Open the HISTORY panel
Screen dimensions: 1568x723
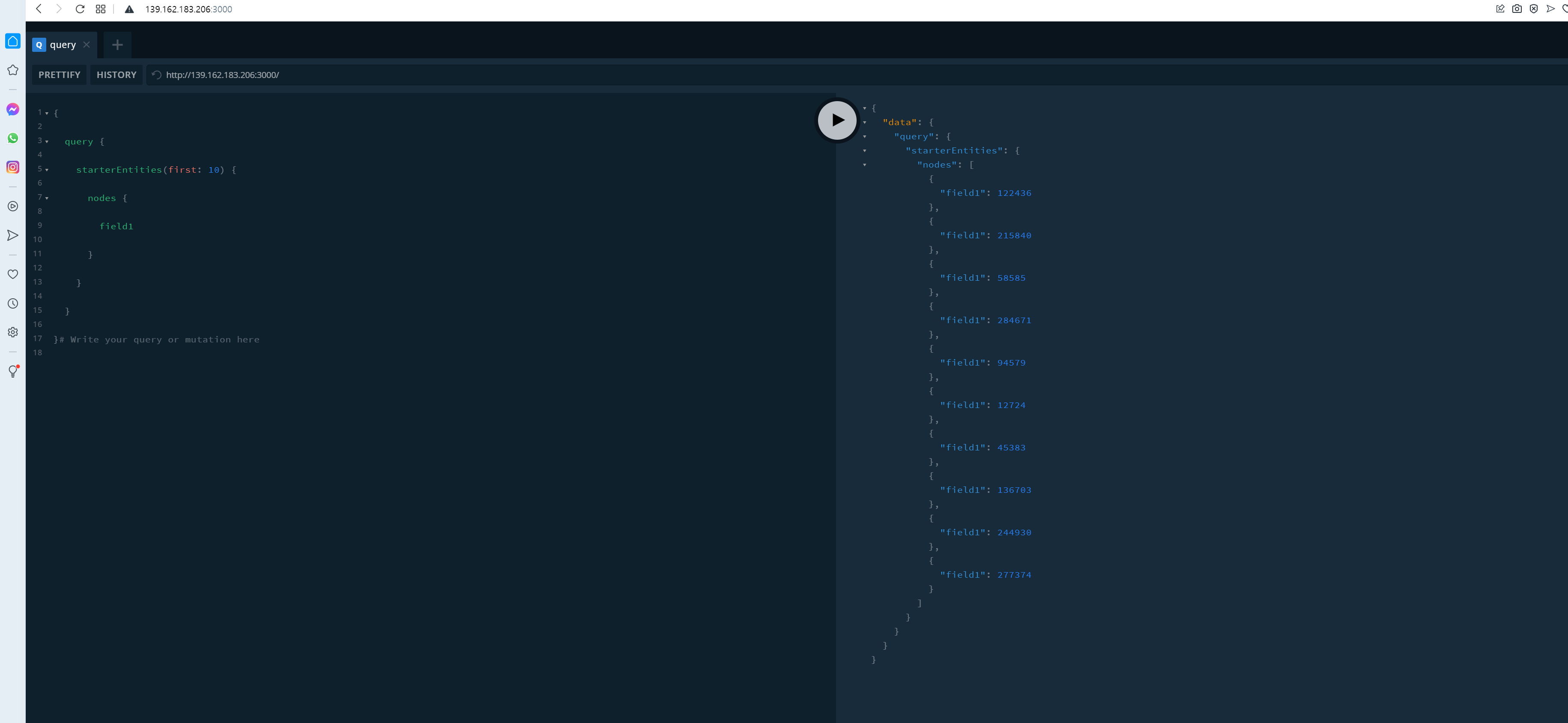coord(116,74)
